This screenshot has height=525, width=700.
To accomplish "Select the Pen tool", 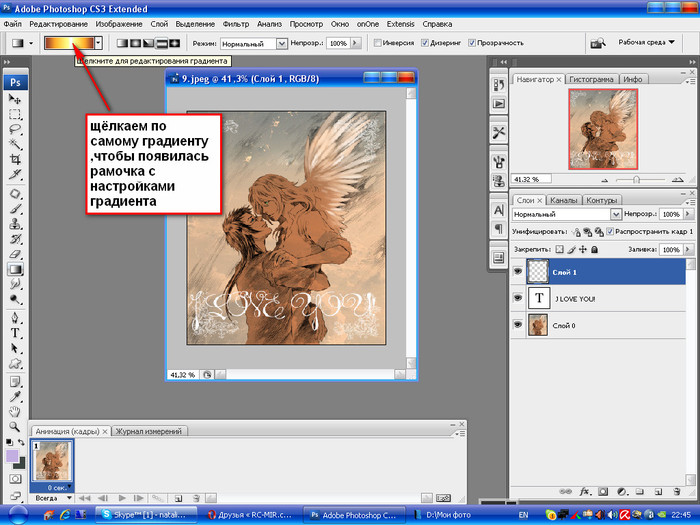I will click(x=15, y=318).
